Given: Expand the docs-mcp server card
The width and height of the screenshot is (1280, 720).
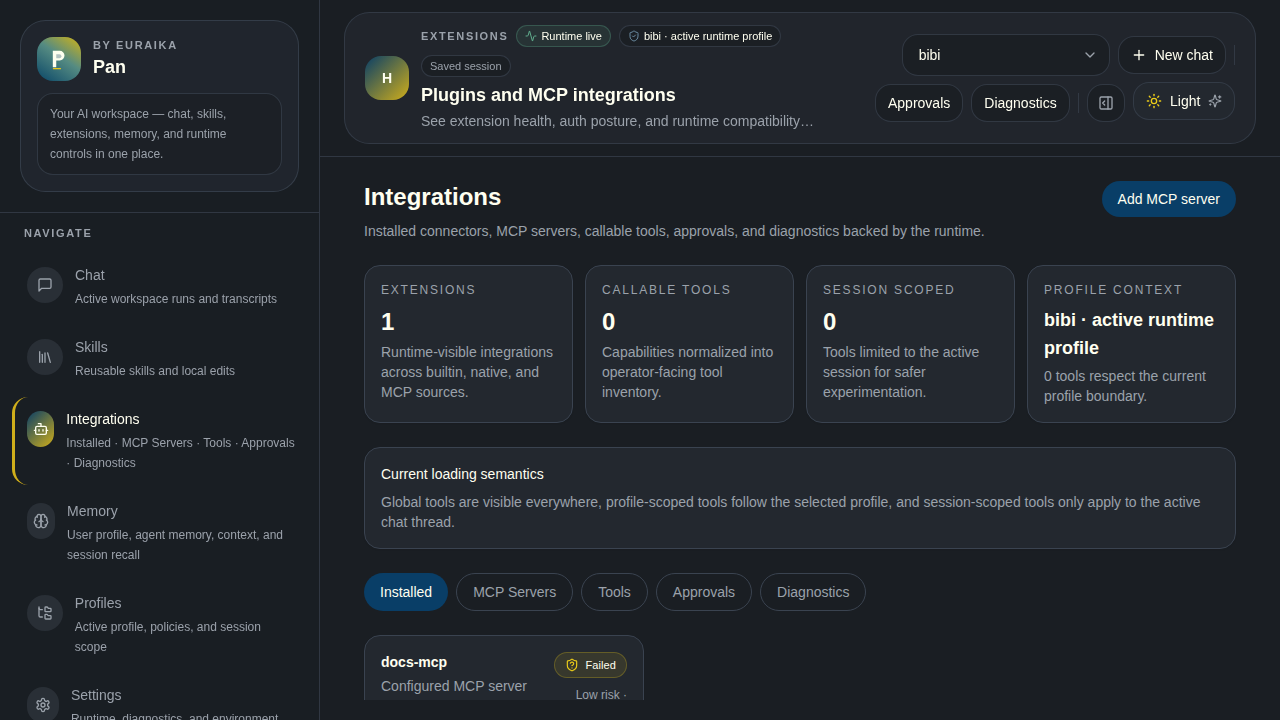Looking at the screenshot, I should pos(504,672).
